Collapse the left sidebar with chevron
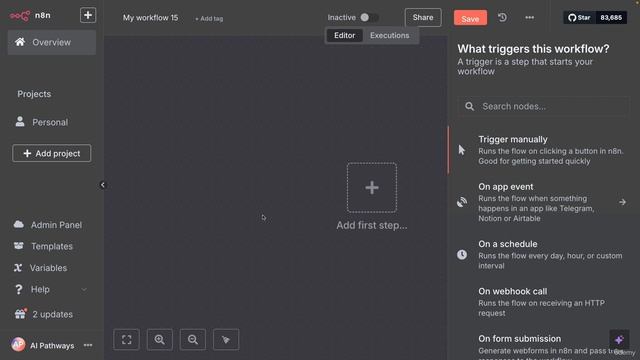Screen dimensions: 640x360 [x=103, y=185]
